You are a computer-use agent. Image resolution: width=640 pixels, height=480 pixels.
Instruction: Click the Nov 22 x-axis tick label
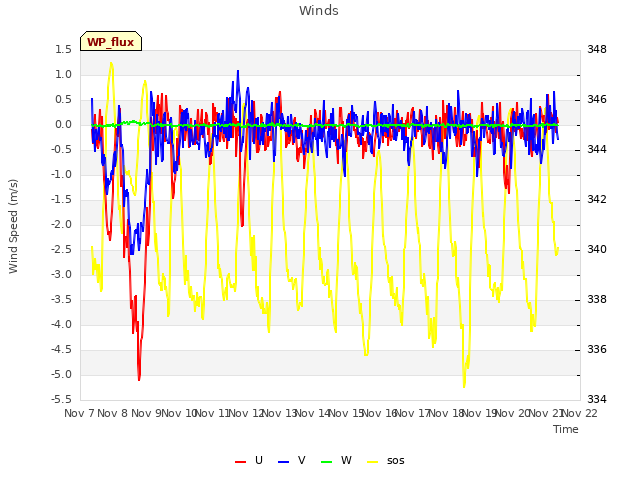(x=580, y=413)
